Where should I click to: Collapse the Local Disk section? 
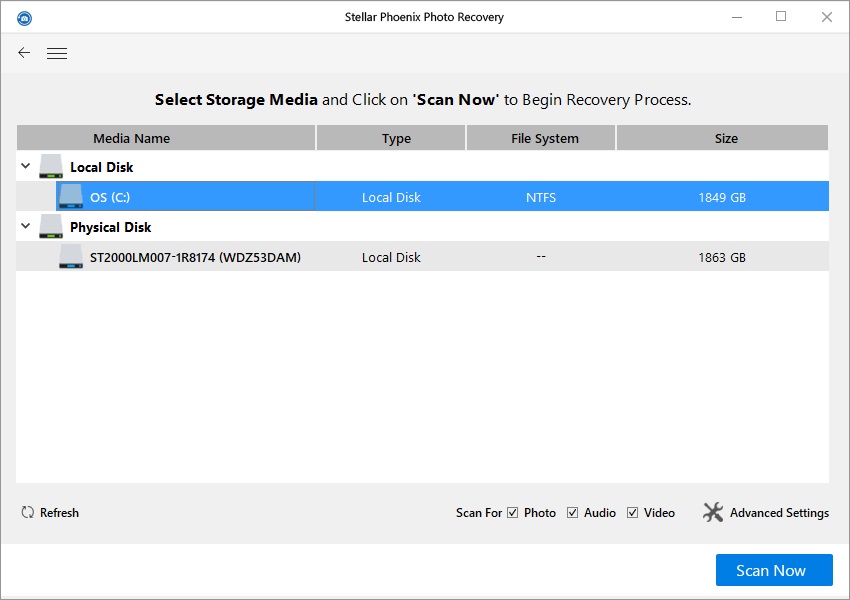tap(24, 166)
